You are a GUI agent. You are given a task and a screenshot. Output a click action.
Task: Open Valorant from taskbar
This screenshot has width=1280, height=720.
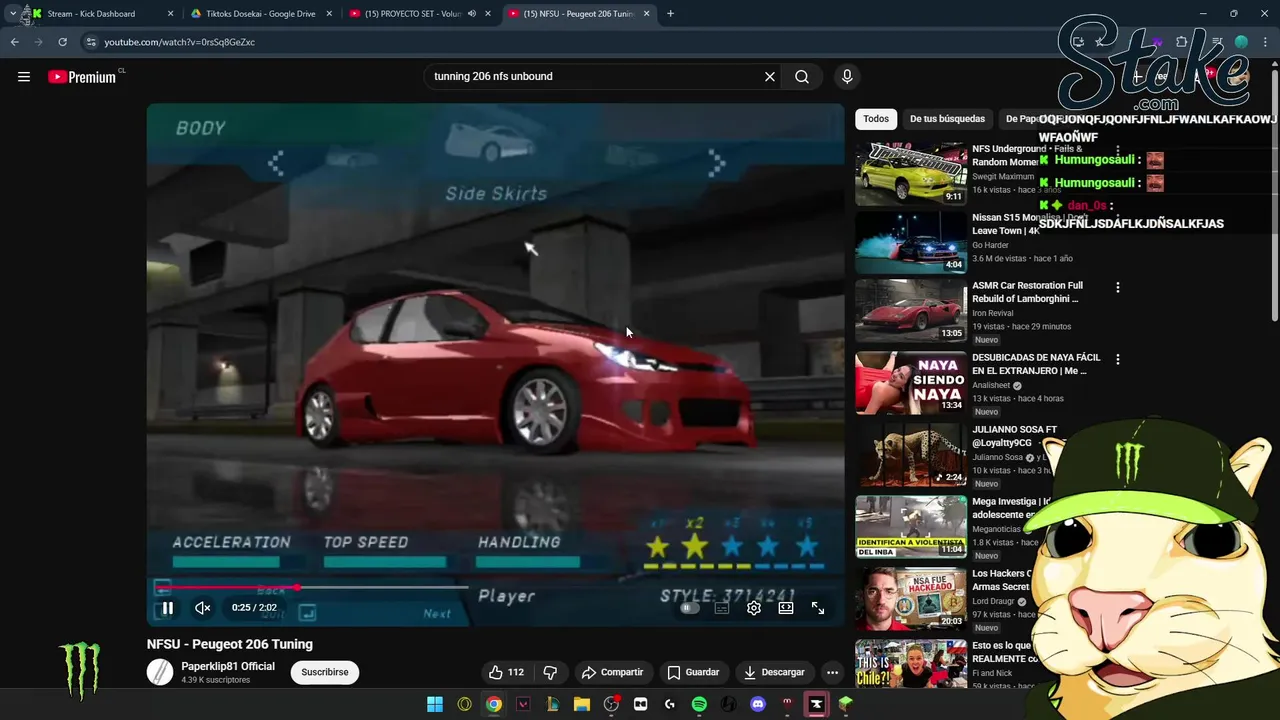tap(523, 704)
